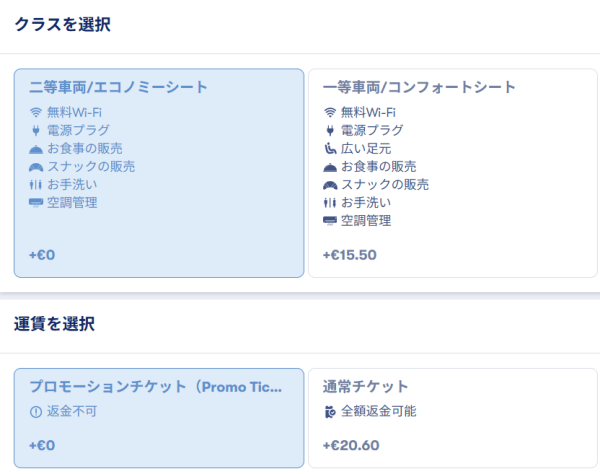Click power plug icon in Economy card

point(36,130)
